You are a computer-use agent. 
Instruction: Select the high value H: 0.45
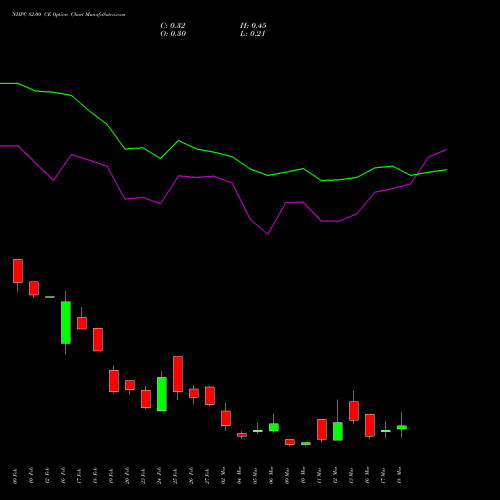(x=253, y=26)
